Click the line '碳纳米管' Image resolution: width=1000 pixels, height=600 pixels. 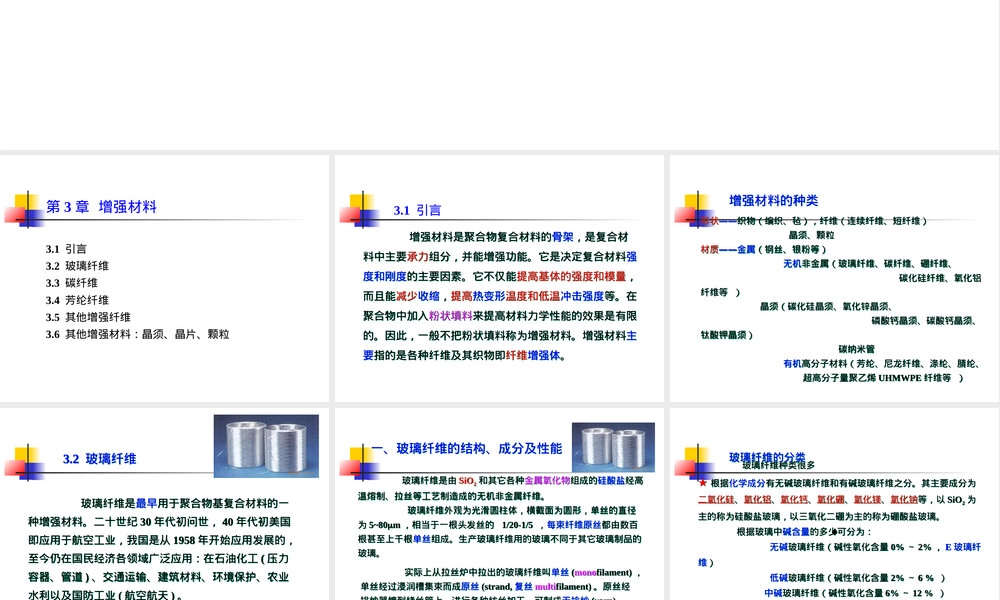(x=857, y=349)
